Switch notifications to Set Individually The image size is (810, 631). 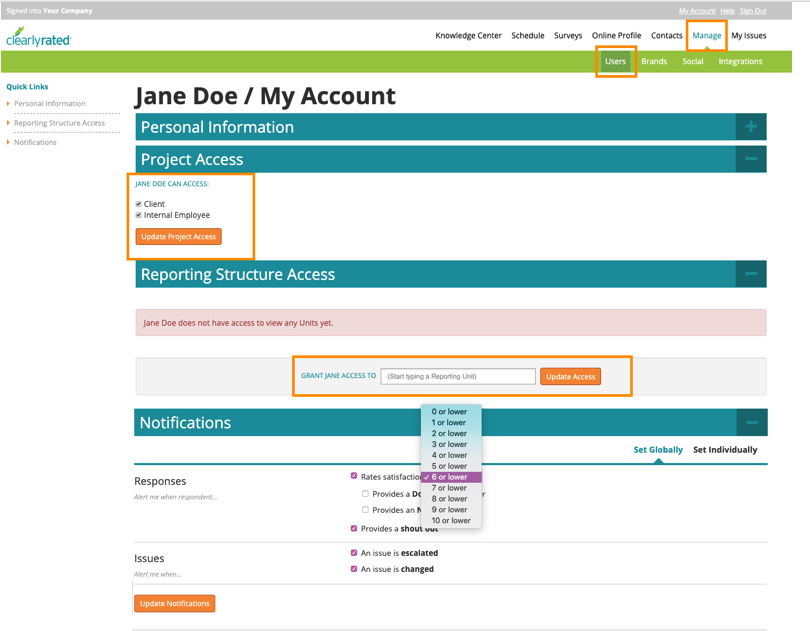point(725,449)
